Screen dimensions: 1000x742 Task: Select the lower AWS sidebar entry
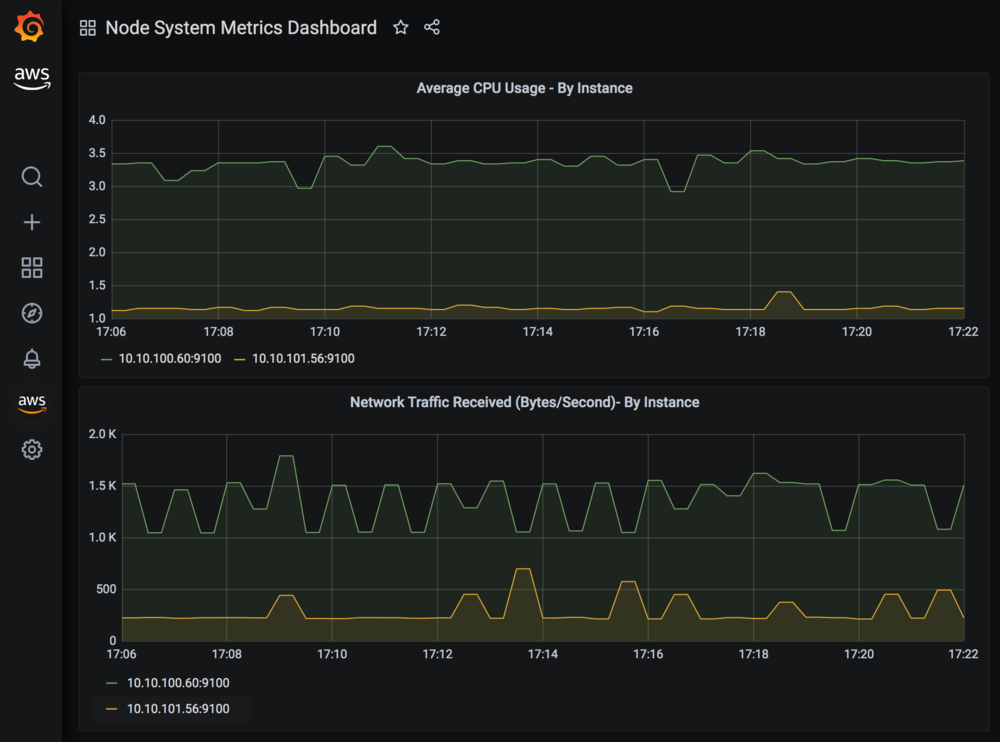point(31,403)
